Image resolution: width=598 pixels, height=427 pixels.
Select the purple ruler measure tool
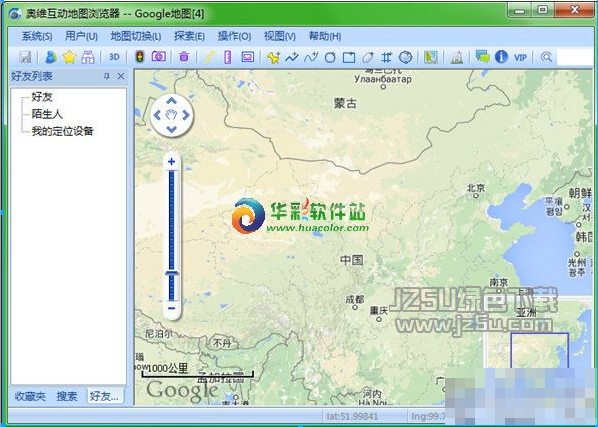tap(228, 57)
